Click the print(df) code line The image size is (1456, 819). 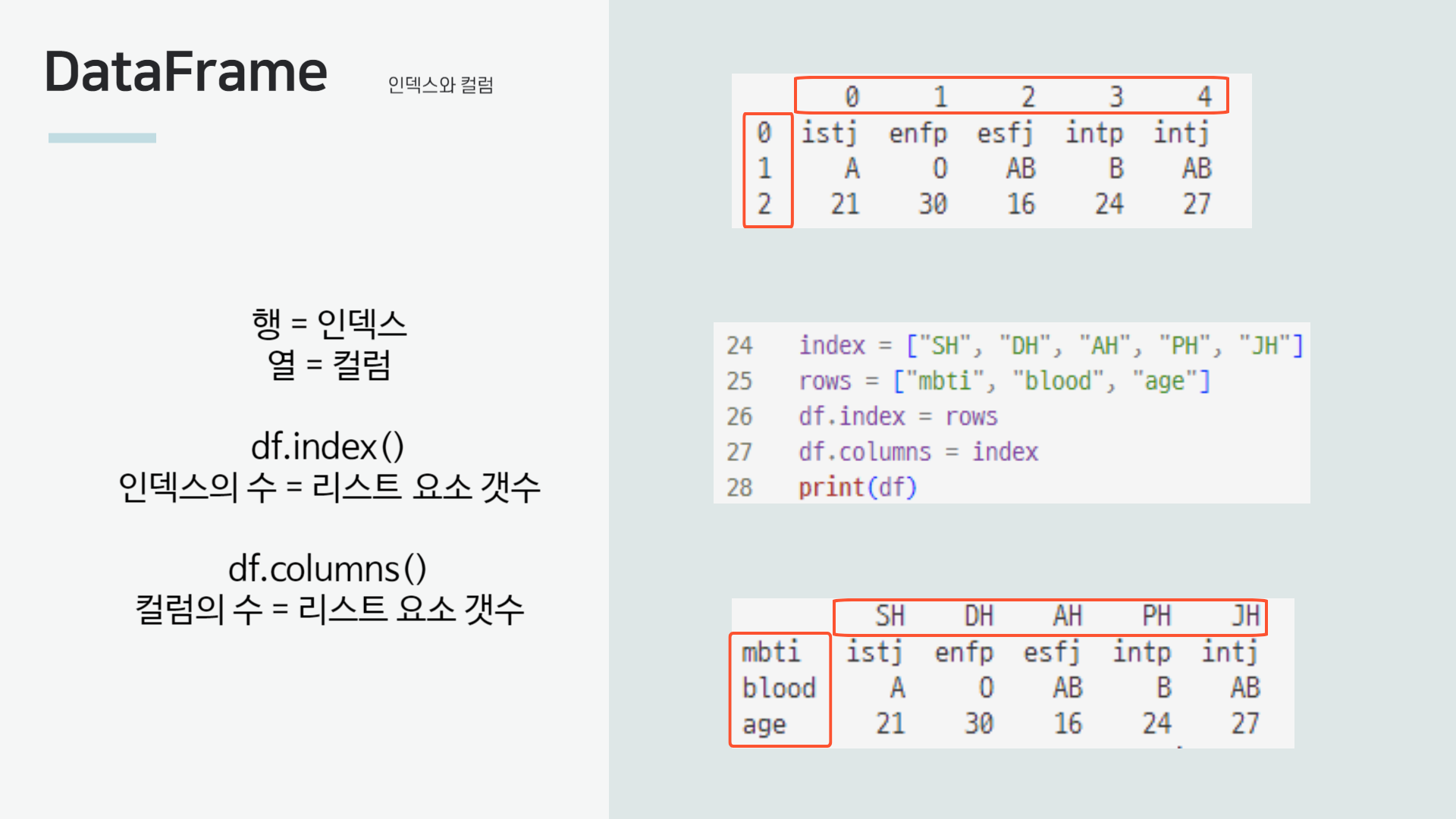(x=857, y=487)
